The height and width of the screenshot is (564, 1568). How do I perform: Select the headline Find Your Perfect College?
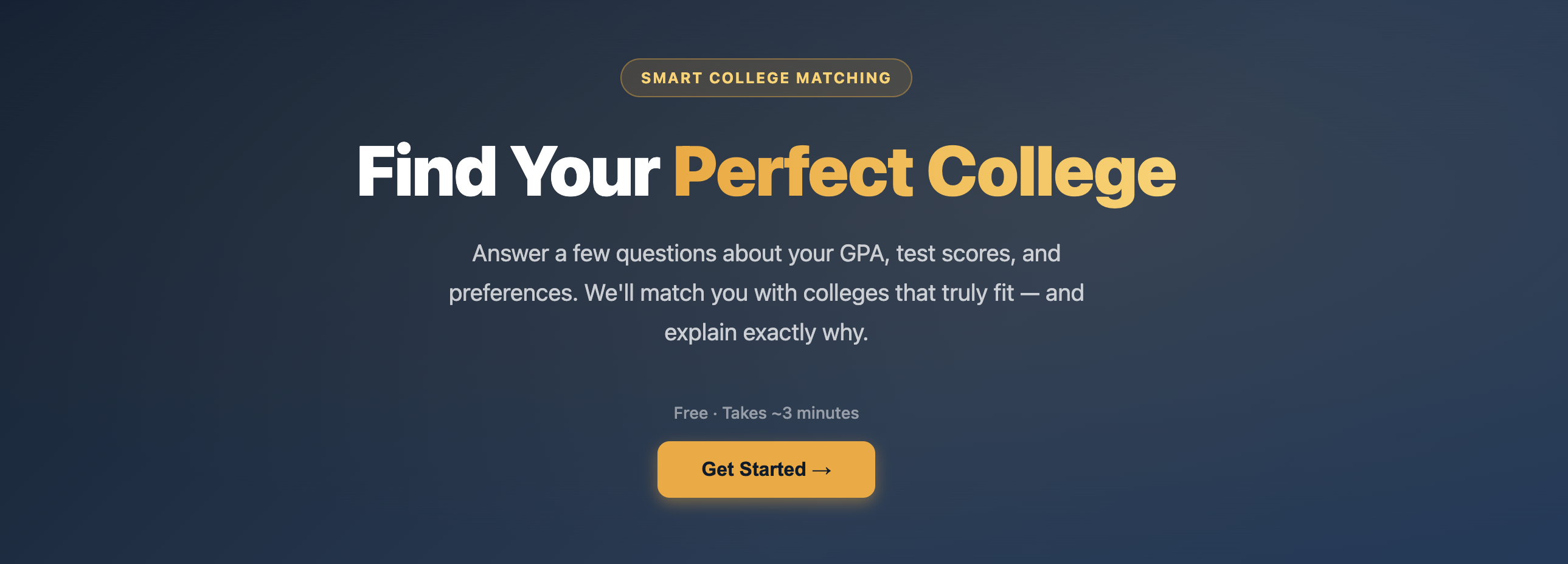click(x=765, y=174)
